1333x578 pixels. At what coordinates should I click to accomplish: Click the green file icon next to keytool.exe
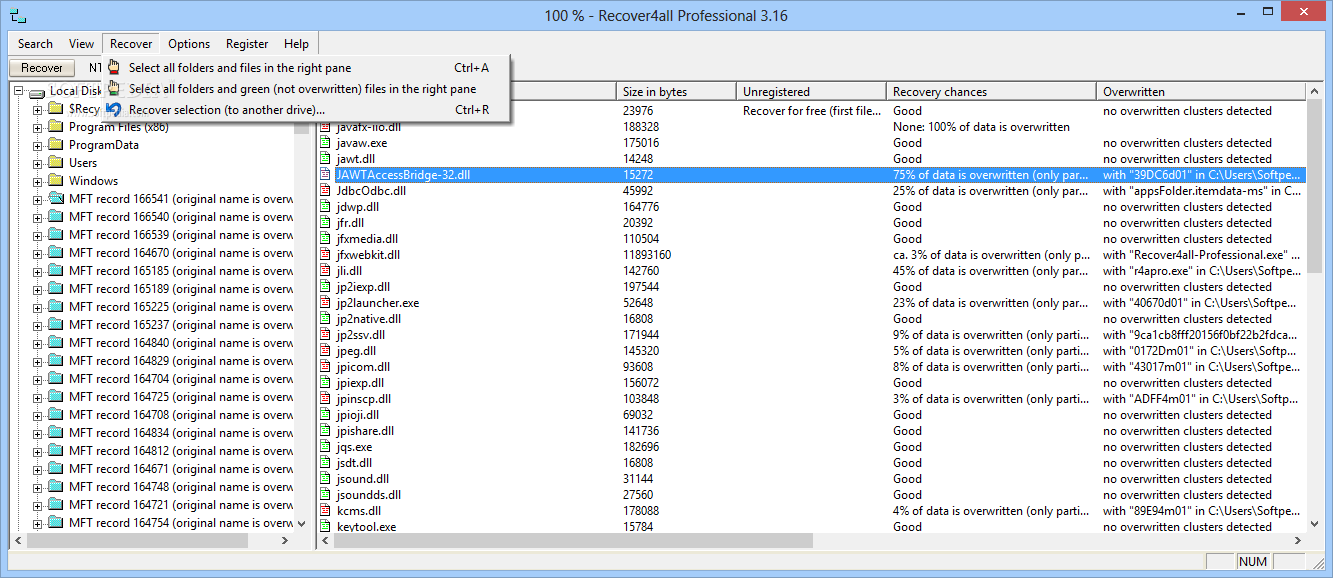(325, 527)
